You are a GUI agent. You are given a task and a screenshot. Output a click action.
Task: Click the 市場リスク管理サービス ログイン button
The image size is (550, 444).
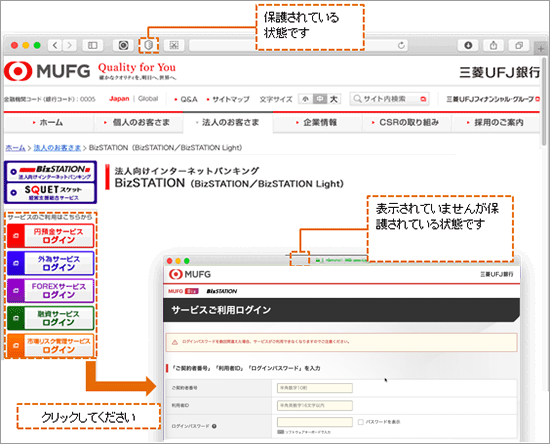point(51,345)
